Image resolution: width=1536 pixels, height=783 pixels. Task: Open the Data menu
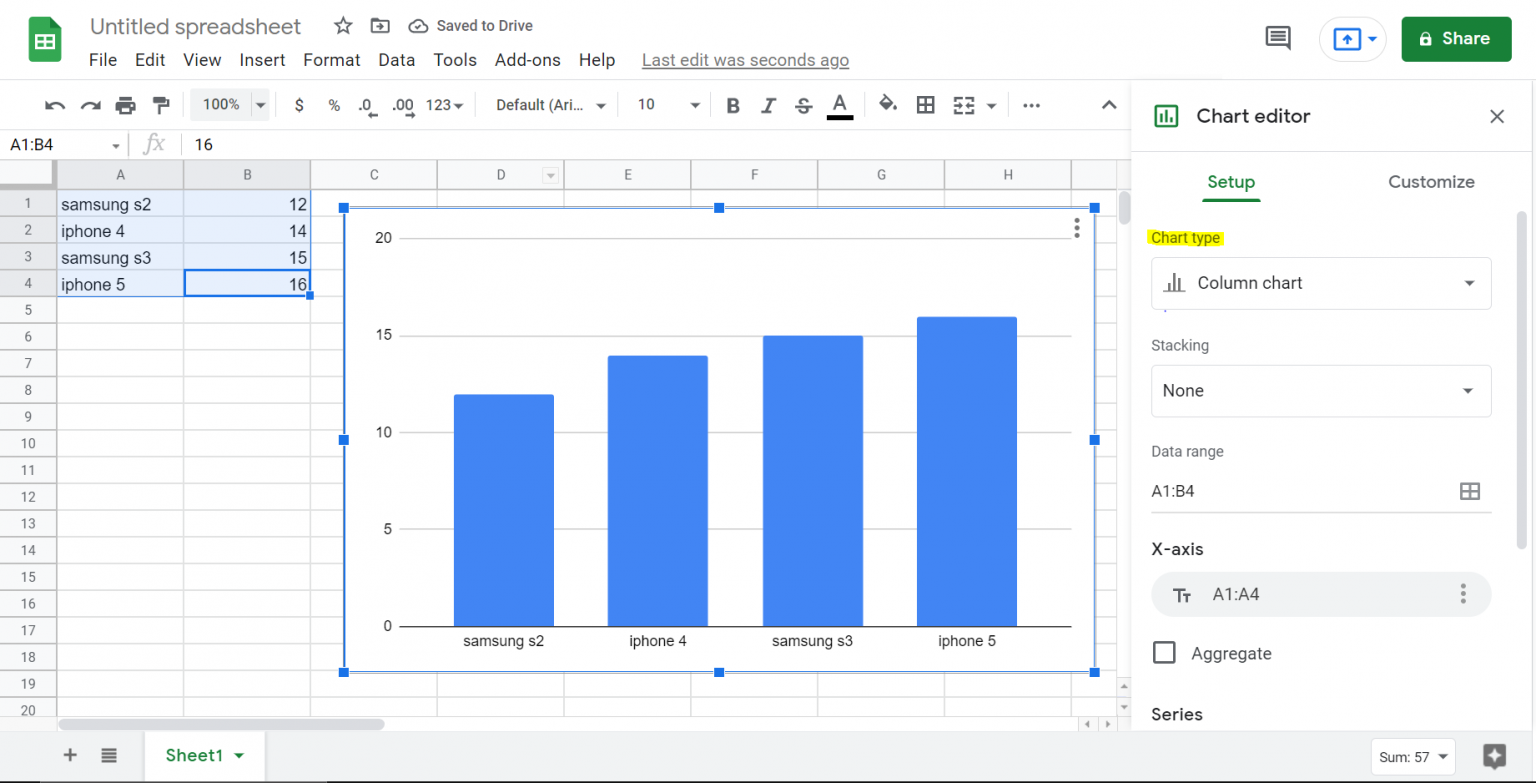click(396, 60)
